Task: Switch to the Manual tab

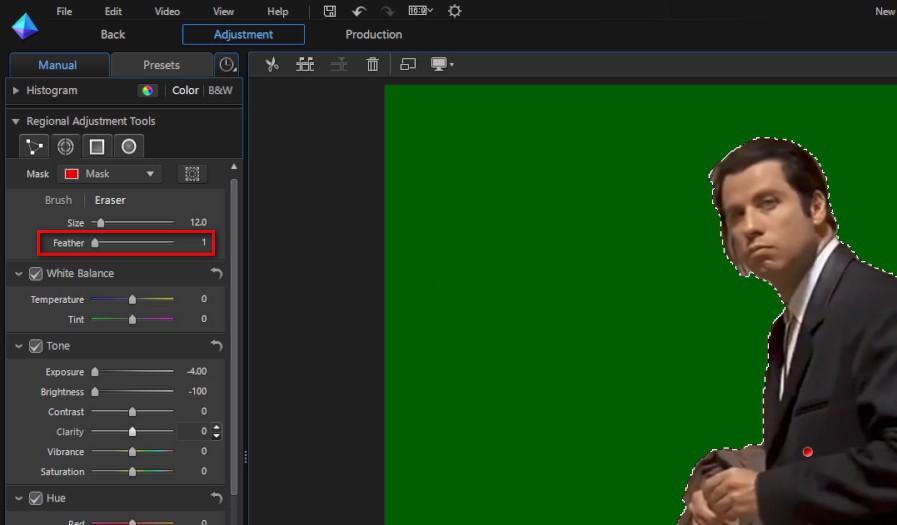Action: [x=58, y=65]
